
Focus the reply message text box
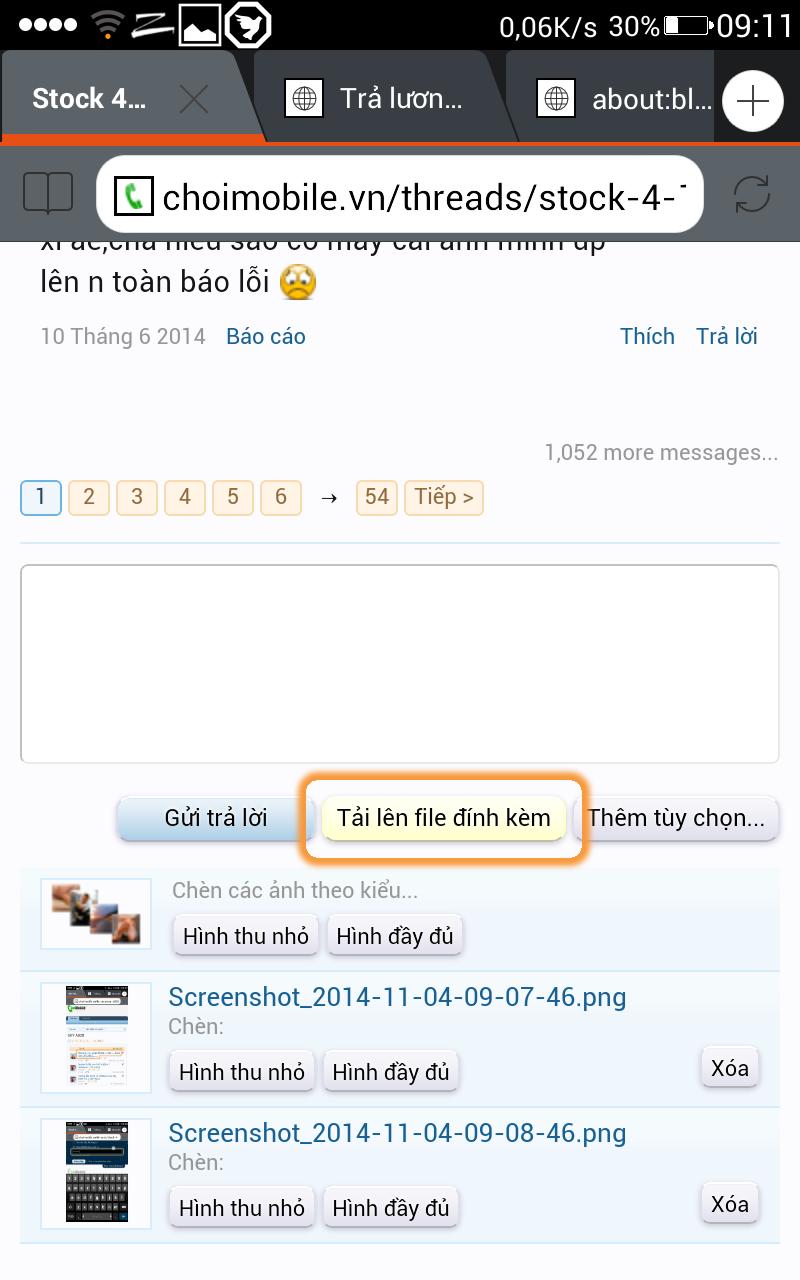[x=400, y=664]
